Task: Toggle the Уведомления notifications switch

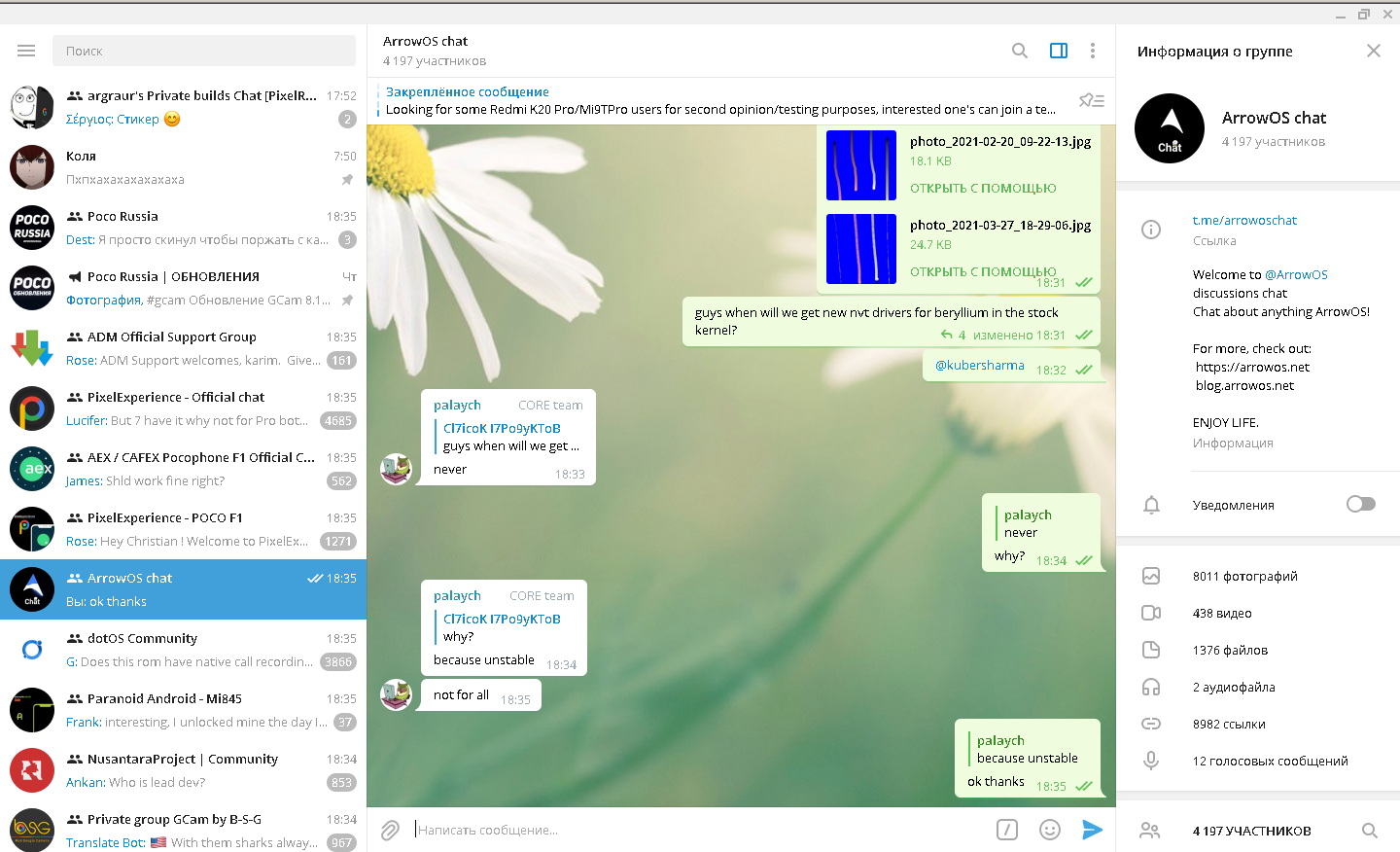Action: [x=1361, y=504]
